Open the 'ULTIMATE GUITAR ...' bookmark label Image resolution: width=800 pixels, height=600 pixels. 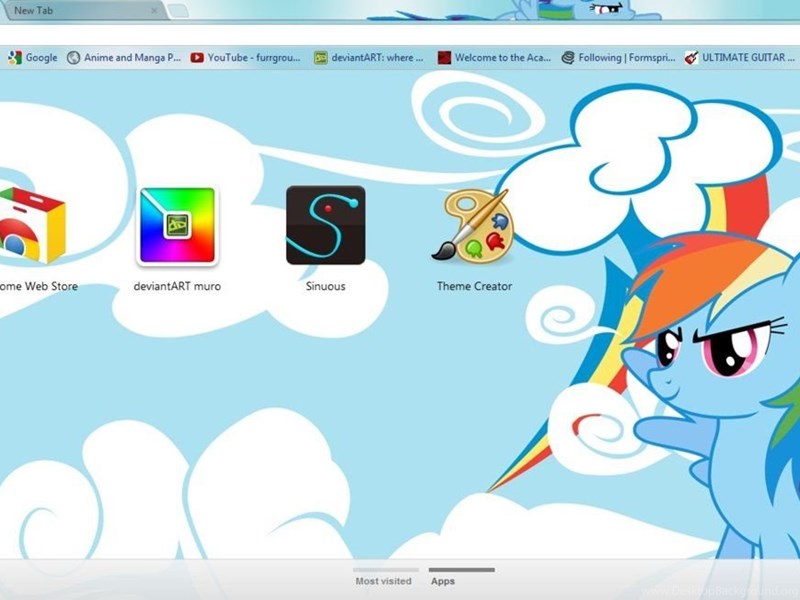[x=748, y=58]
